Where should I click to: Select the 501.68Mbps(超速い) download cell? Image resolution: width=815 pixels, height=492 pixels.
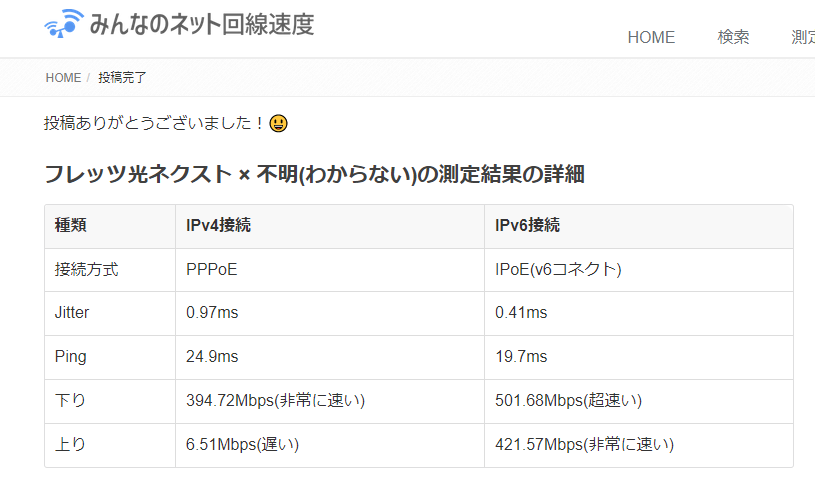[x=568, y=401]
